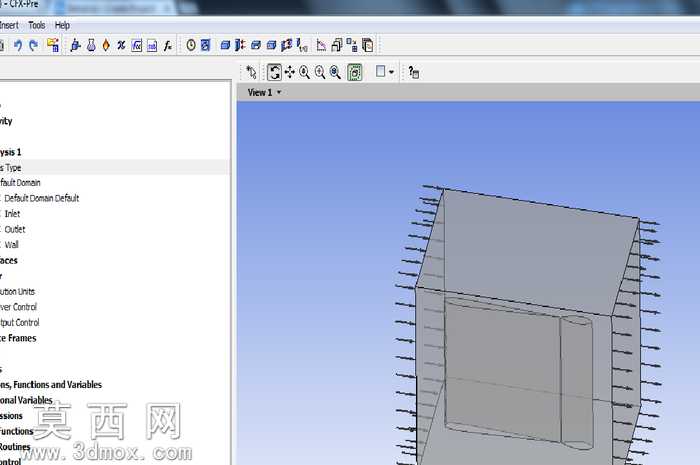
Task: Activate the Rotate view tool
Action: tap(274, 72)
